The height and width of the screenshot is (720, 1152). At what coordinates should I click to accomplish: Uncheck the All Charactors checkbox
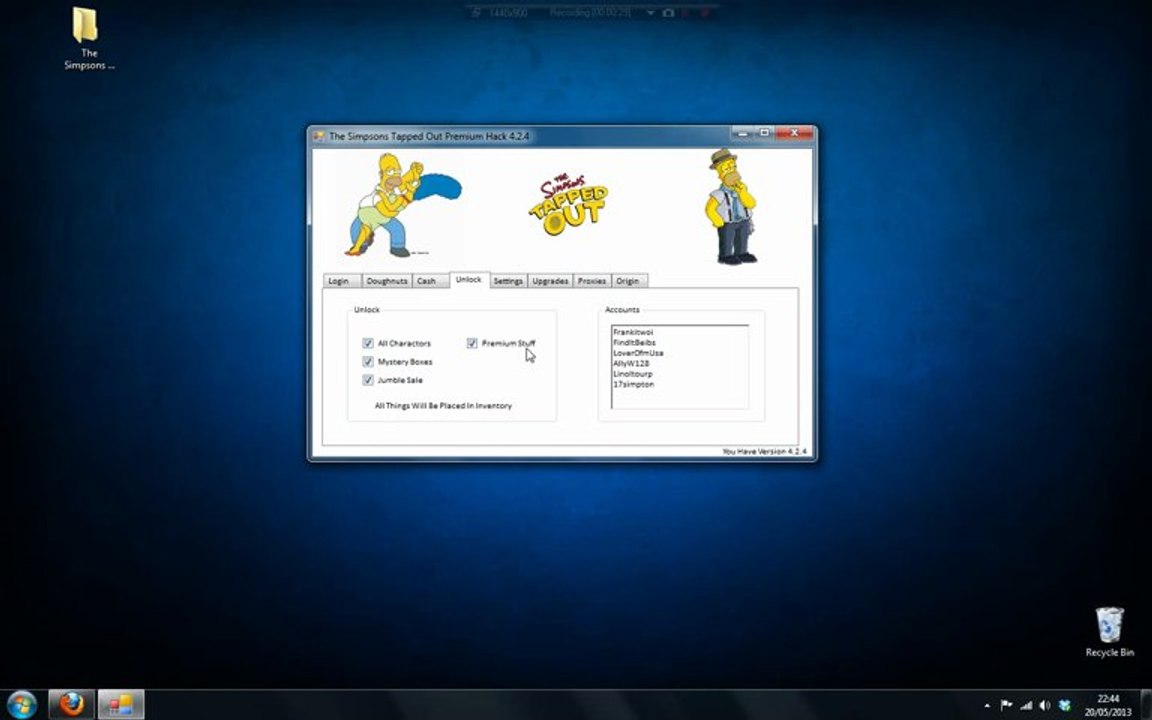pyautogui.click(x=368, y=343)
